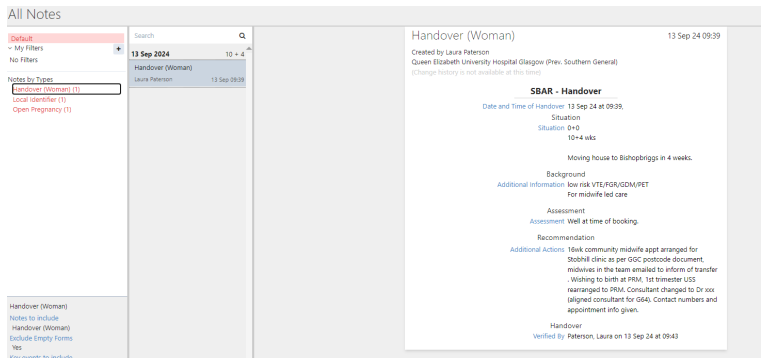Click the Handover (Woman) note title heading
Viewport: 765px width, 362px height.
tap(463, 36)
